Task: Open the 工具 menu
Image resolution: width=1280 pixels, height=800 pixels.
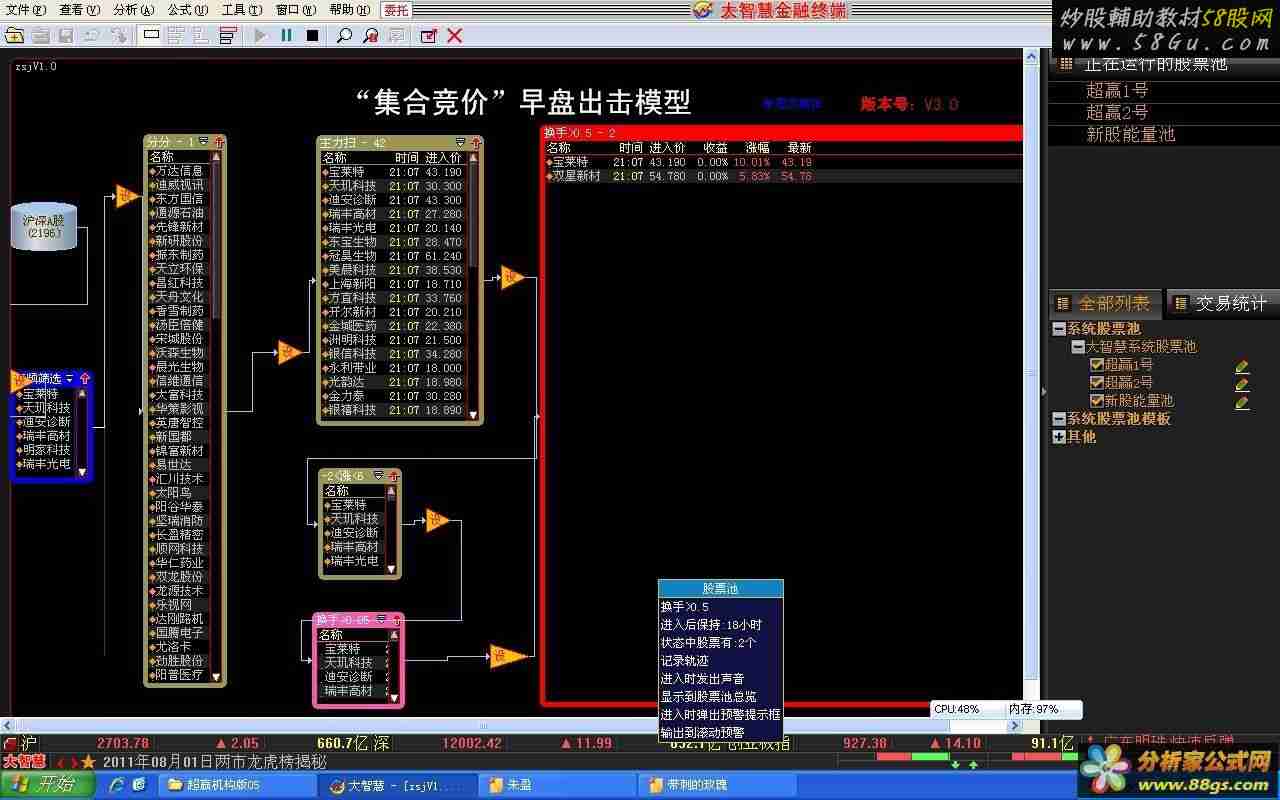Action: click(x=242, y=10)
